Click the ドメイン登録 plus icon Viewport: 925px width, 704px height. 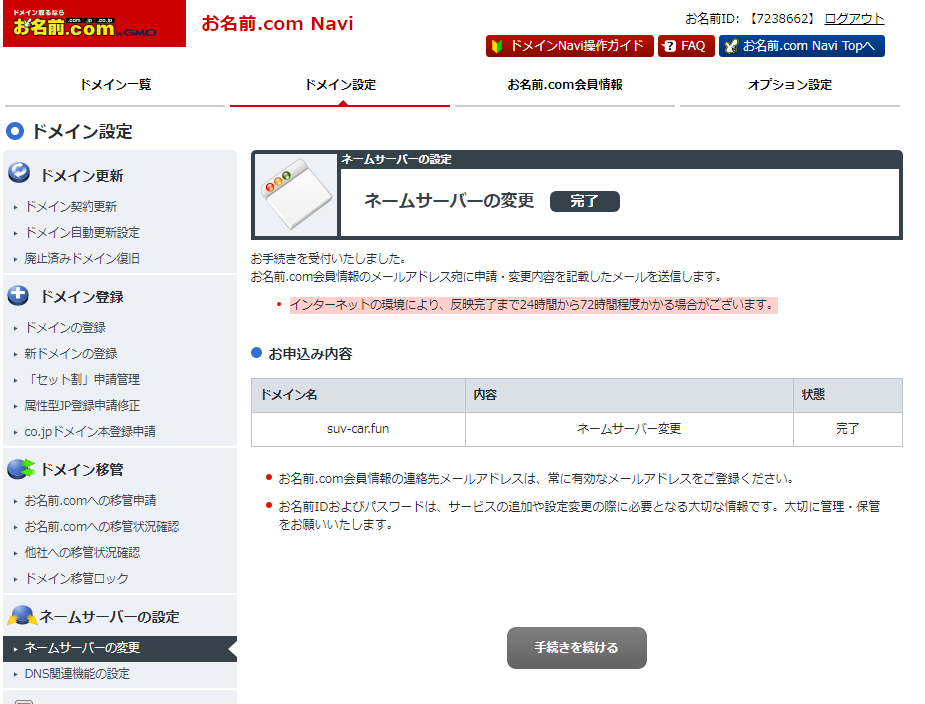19,295
